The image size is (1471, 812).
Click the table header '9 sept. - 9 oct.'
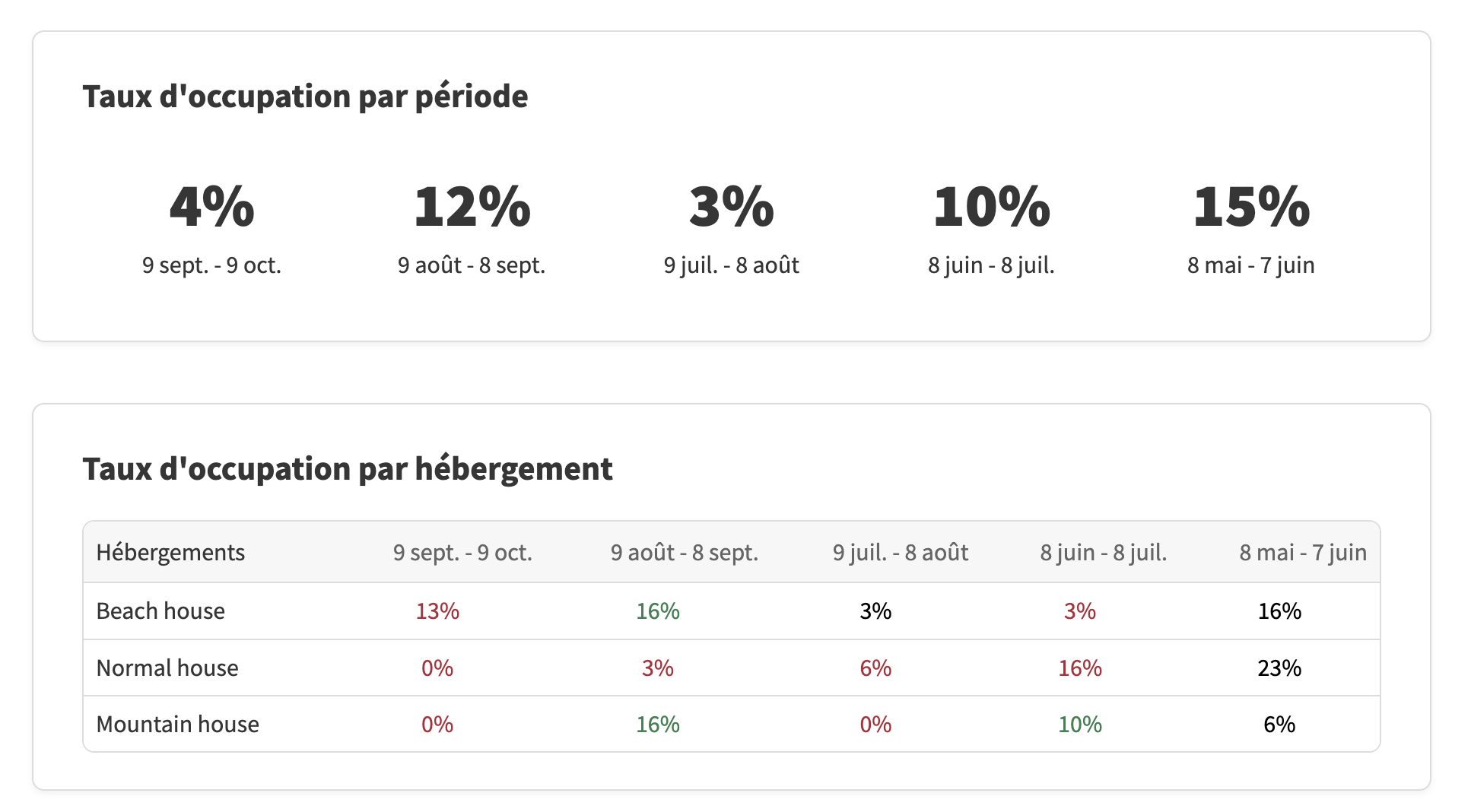pyautogui.click(x=462, y=553)
